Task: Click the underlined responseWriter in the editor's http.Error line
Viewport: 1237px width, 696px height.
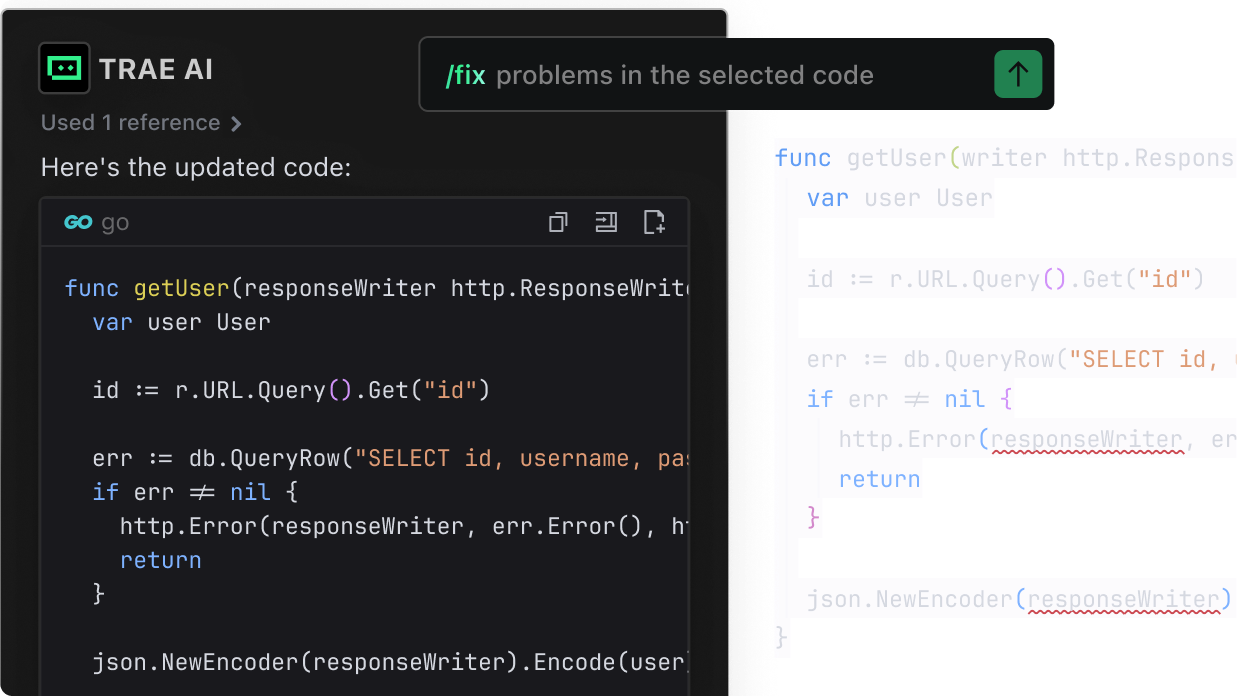Action: (1087, 440)
